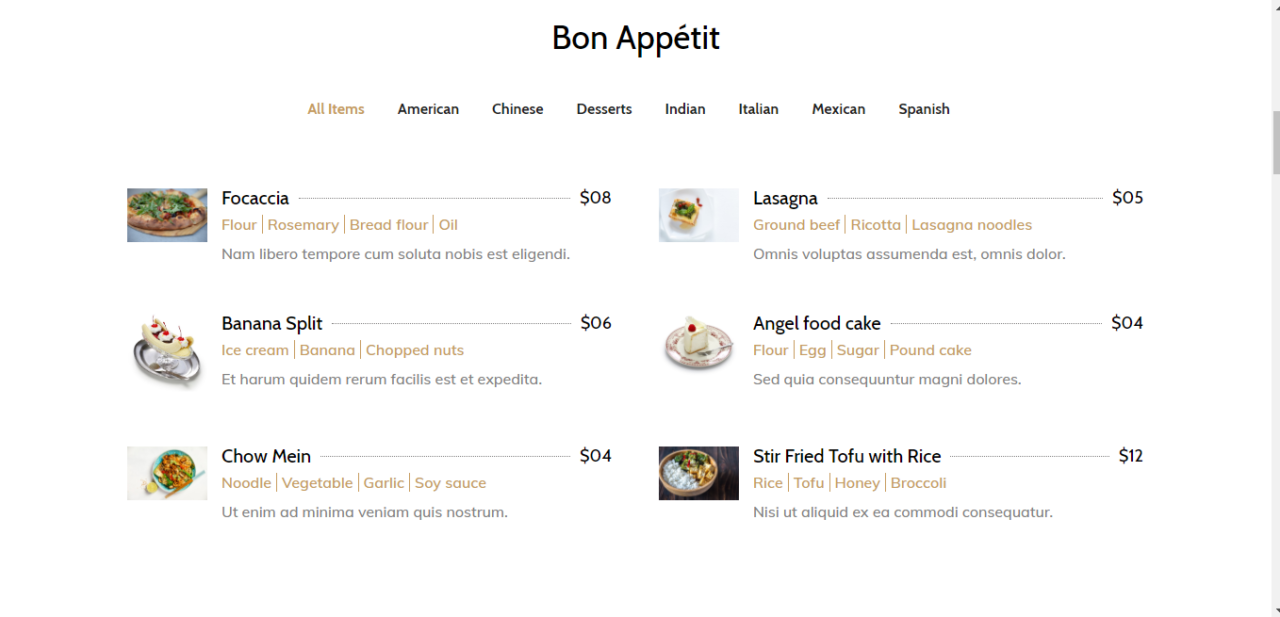Viewport: 1280px width, 617px height.
Task: Select the Stir Fried Tofu thumbnail
Action: [698, 473]
